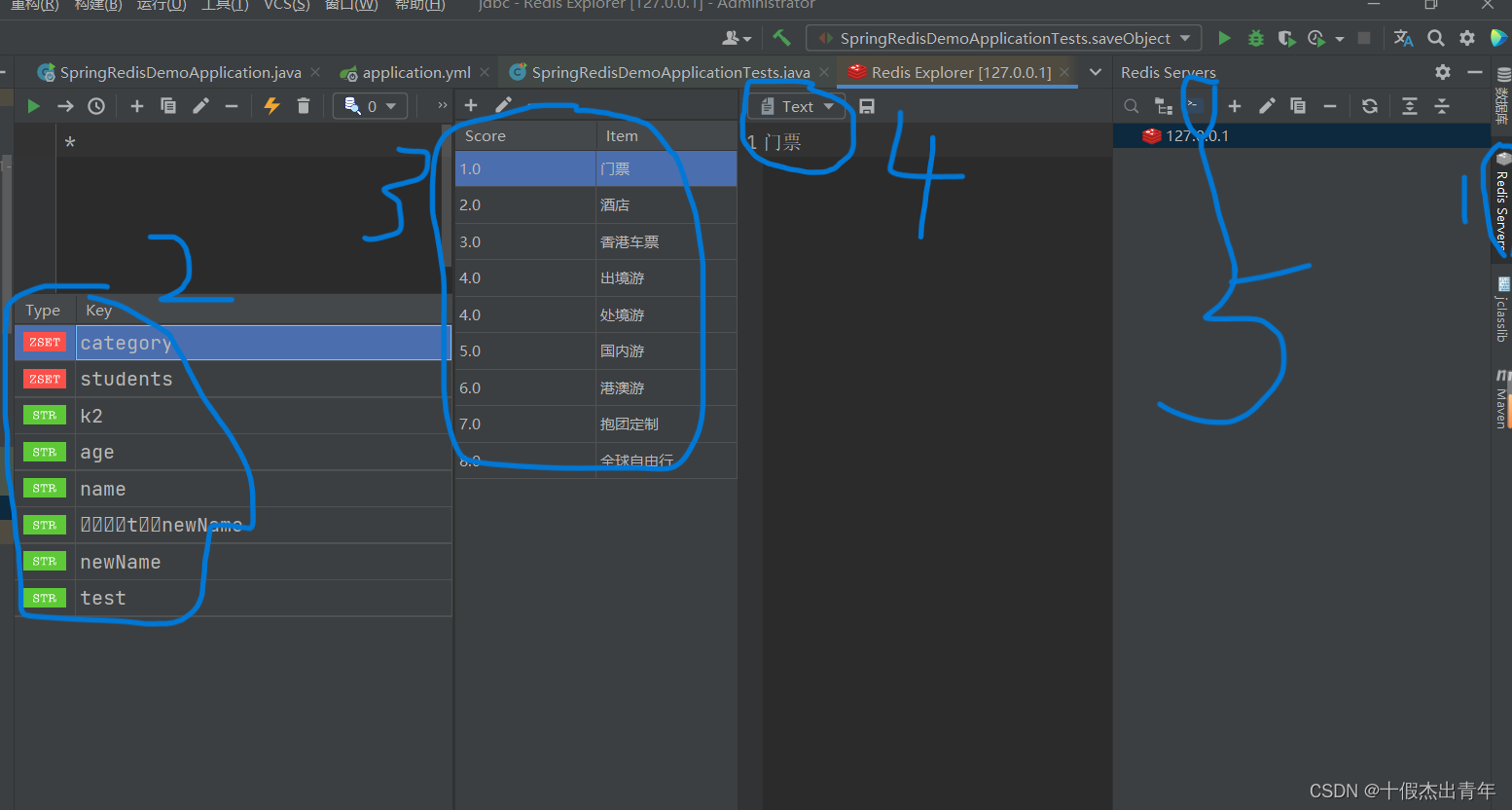Image resolution: width=1512 pixels, height=810 pixels.
Task: Open the user account dropdown in the main toolbar
Action: pyautogui.click(x=737, y=38)
